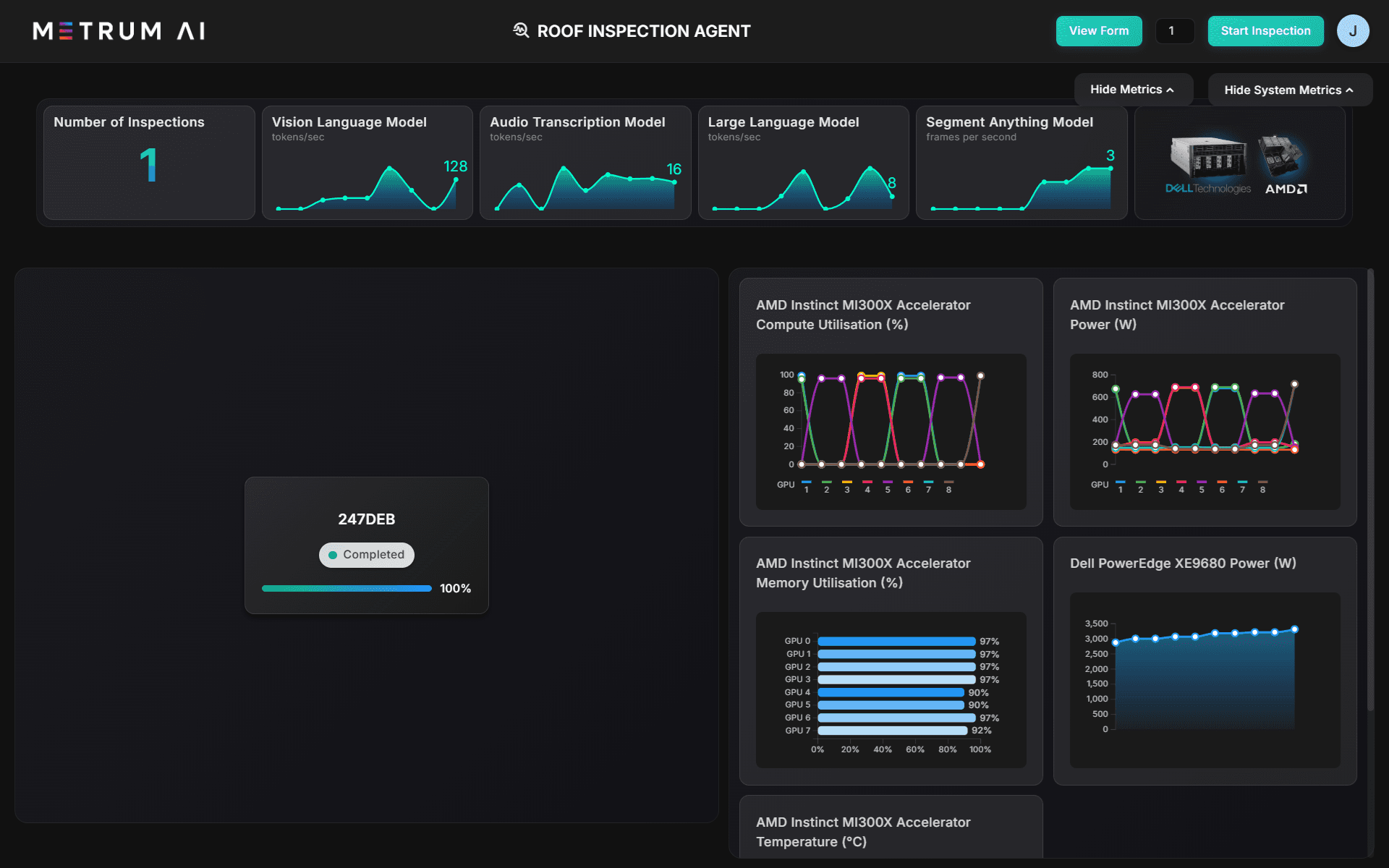Toggle GPU 1 legend in Compute Utilisation chart

click(x=806, y=486)
